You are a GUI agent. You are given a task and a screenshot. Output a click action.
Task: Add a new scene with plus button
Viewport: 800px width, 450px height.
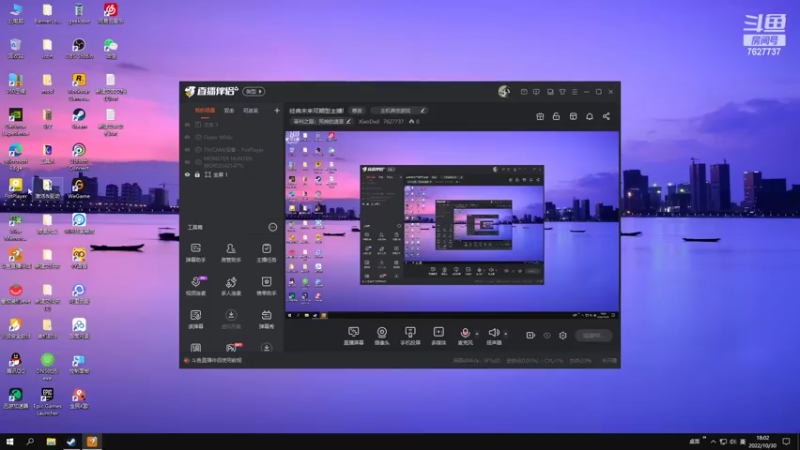click(x=277, y=110)
